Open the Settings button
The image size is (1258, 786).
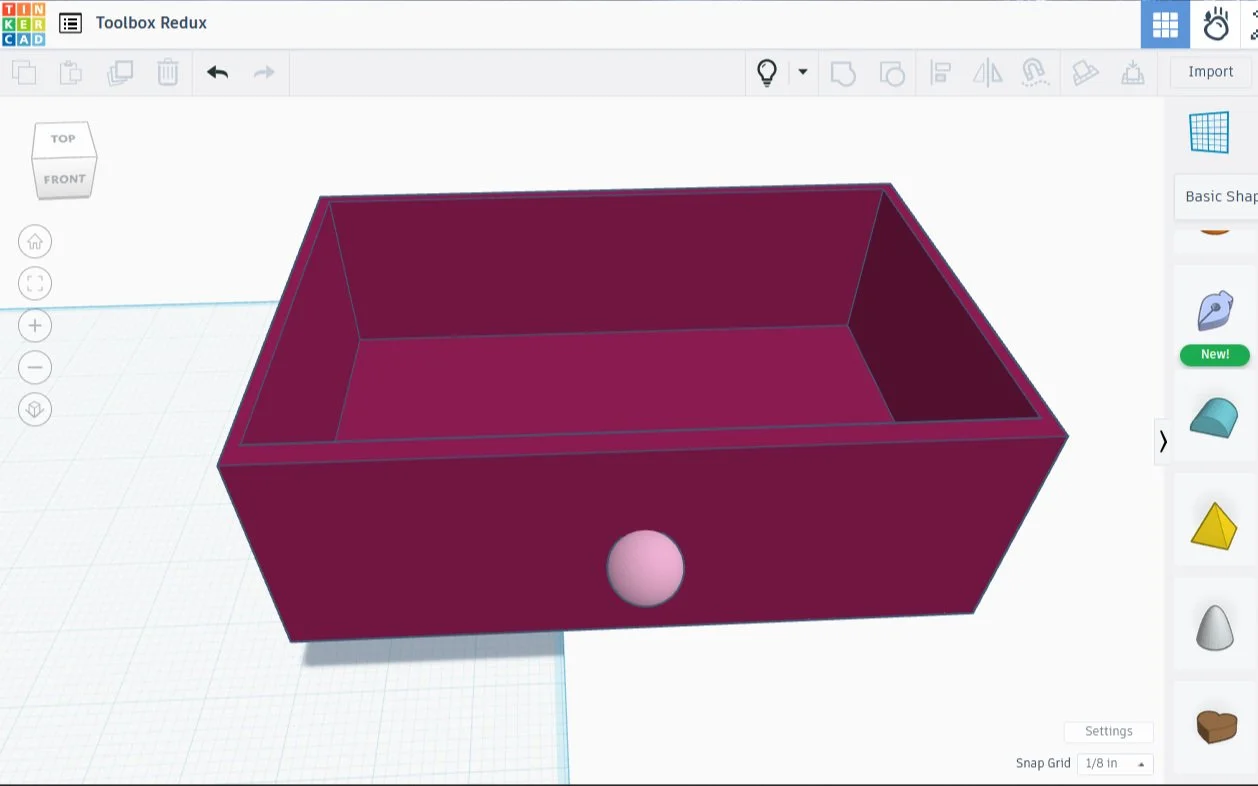click(x=1109, y=731)
